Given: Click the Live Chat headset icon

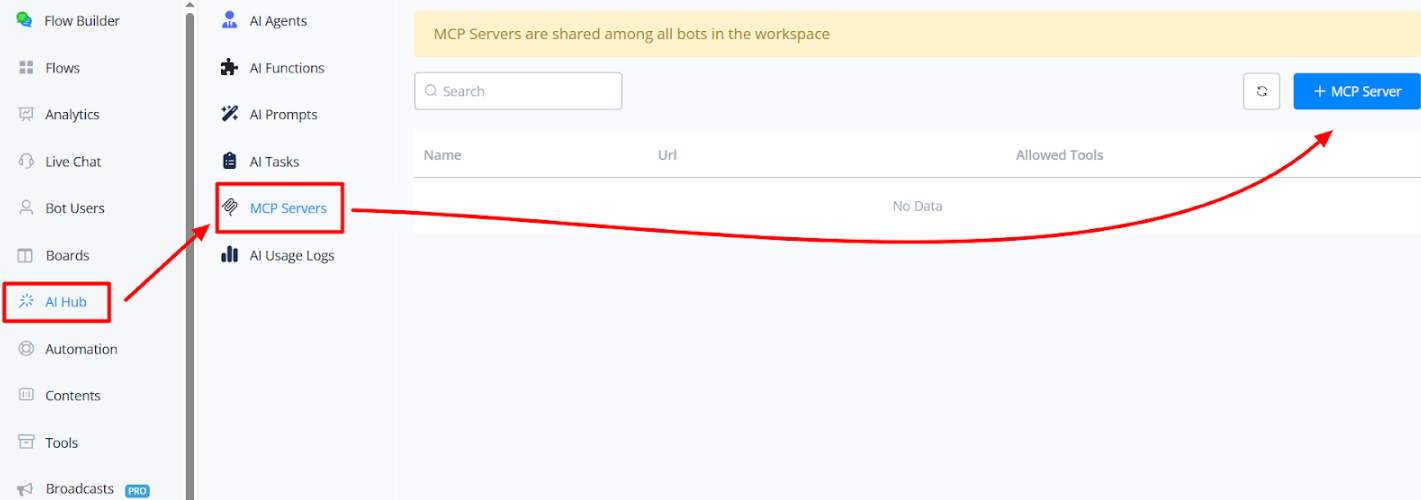Looking at the screenshot, I should [x=27, y=161].
